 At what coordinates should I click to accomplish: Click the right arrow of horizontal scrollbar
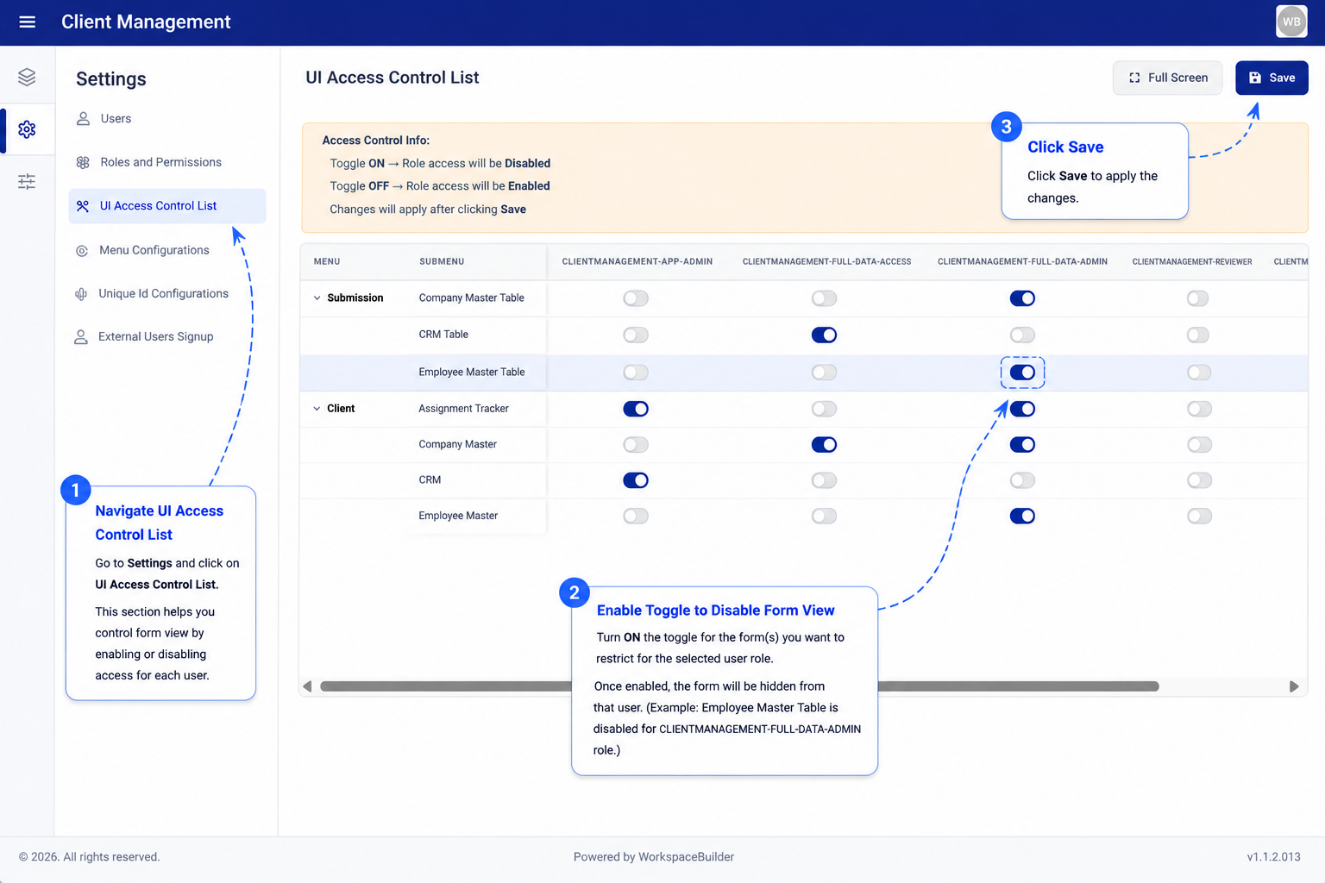point(1294,686)
